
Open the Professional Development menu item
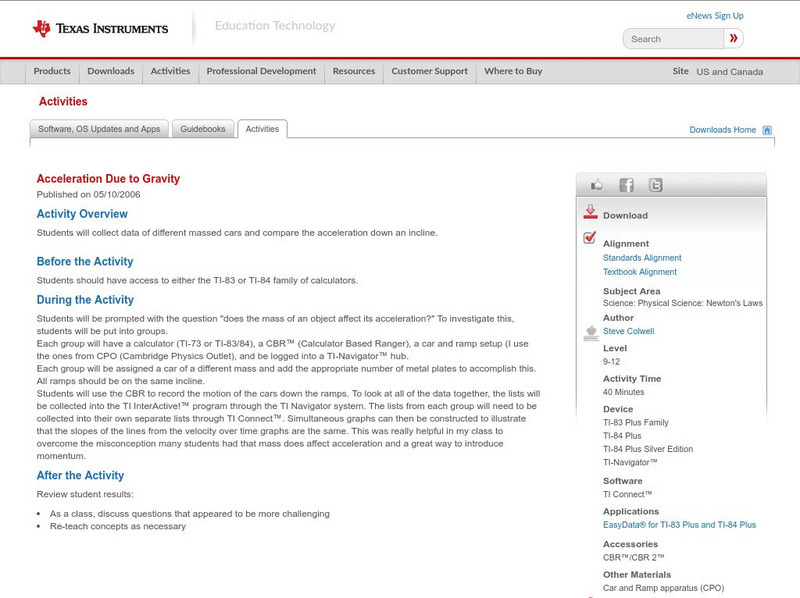(261, 71)
